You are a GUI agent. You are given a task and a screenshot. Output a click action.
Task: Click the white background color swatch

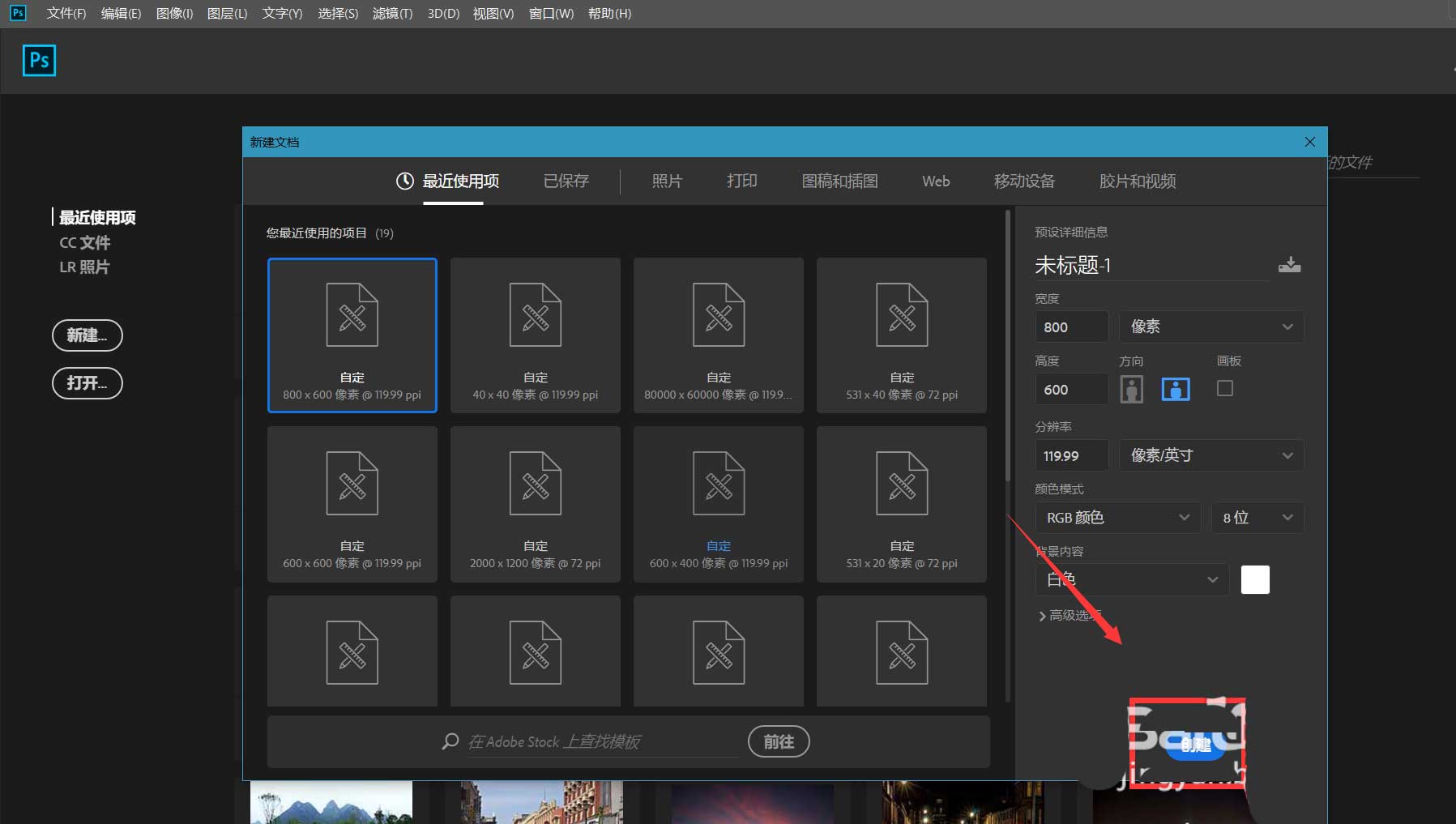[1255, 579]
